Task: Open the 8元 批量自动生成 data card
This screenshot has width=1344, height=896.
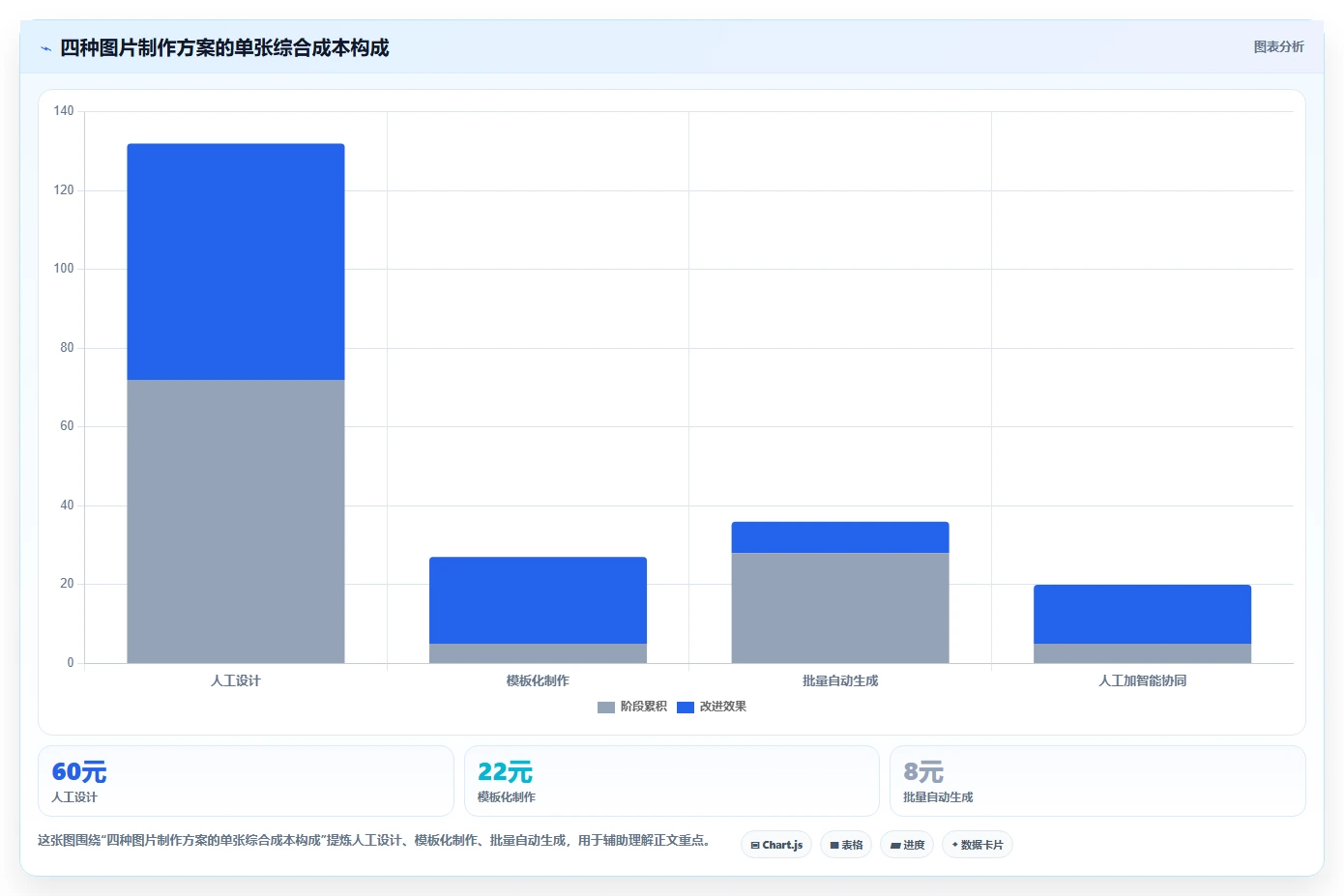Action: (x=1097, y=781)
